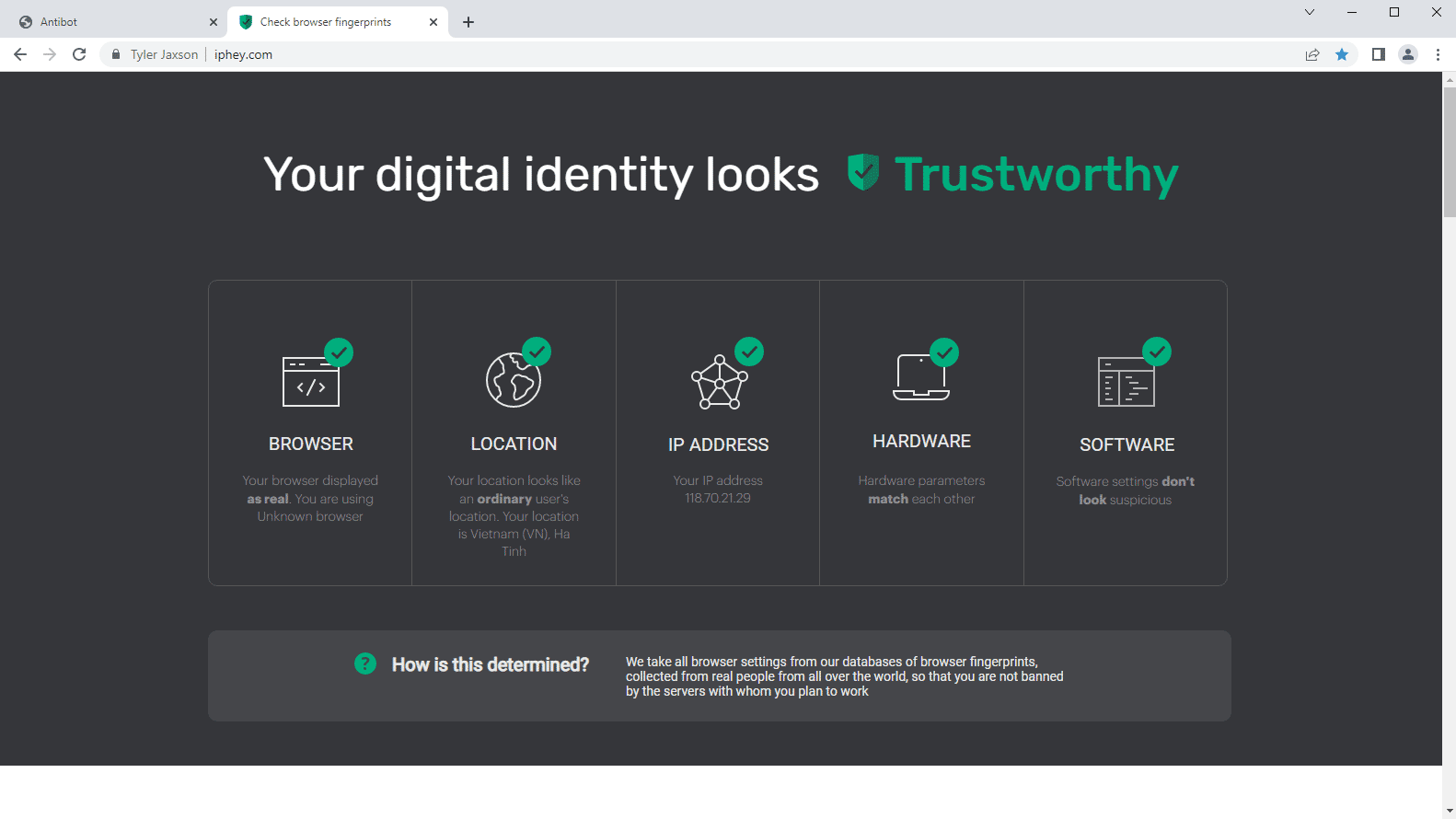Click the Browser code window icon
Viewport: 1456px width, 819px height.
(x=311, y=381)
